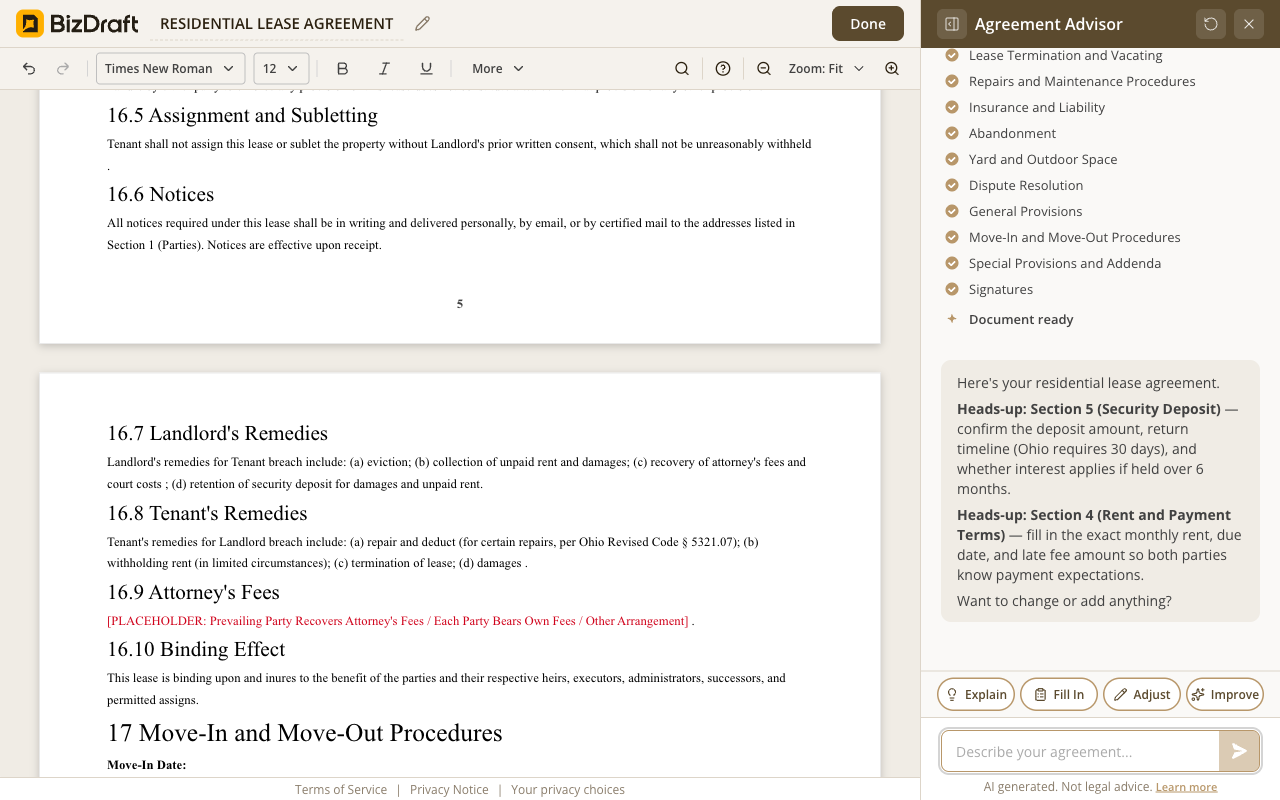
Task: Select Special Provisions and Addenda item
Action: pyautogui.click(x=1065, y=263)
